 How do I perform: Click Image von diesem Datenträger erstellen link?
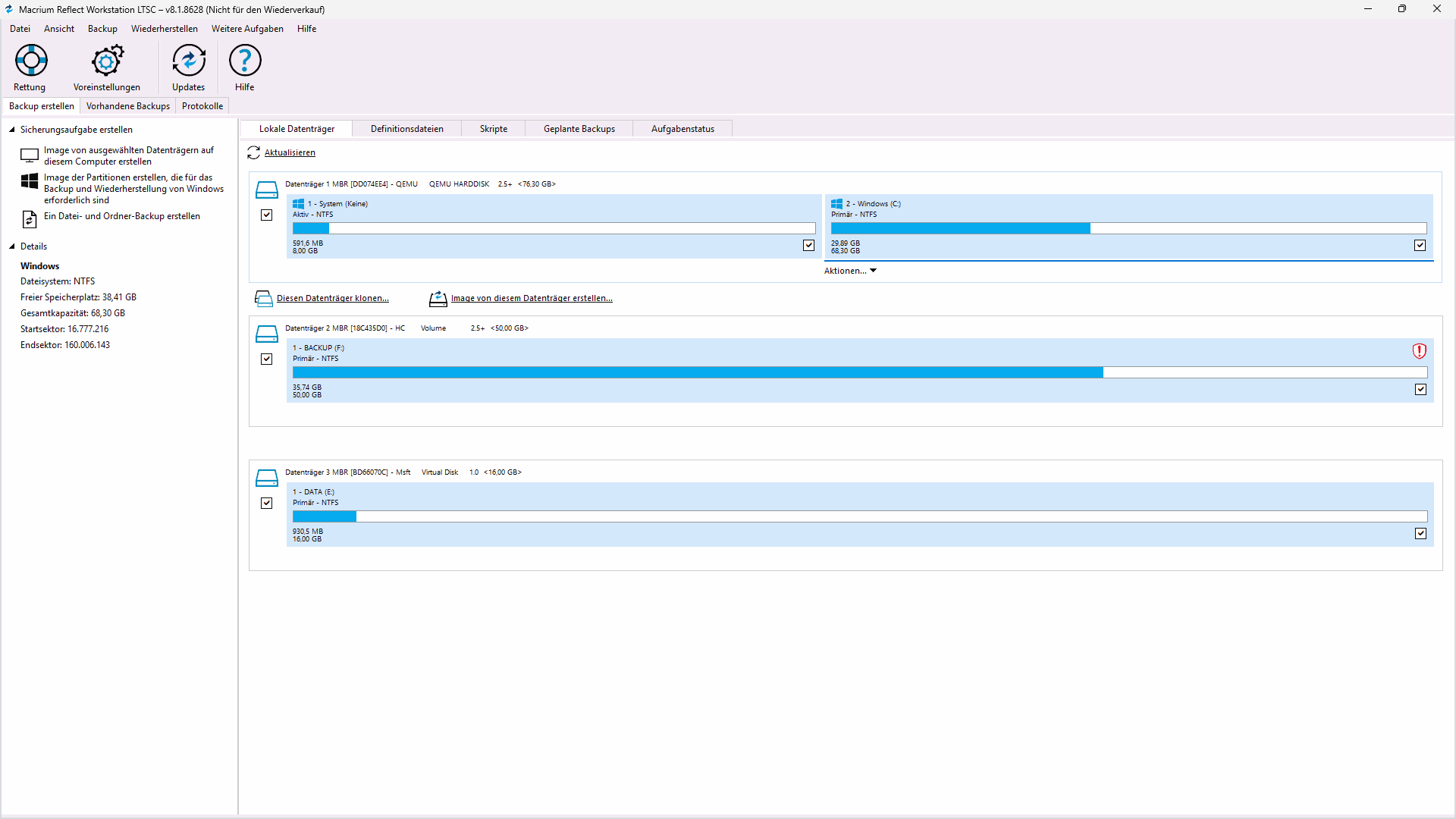[x=532, y=299]
